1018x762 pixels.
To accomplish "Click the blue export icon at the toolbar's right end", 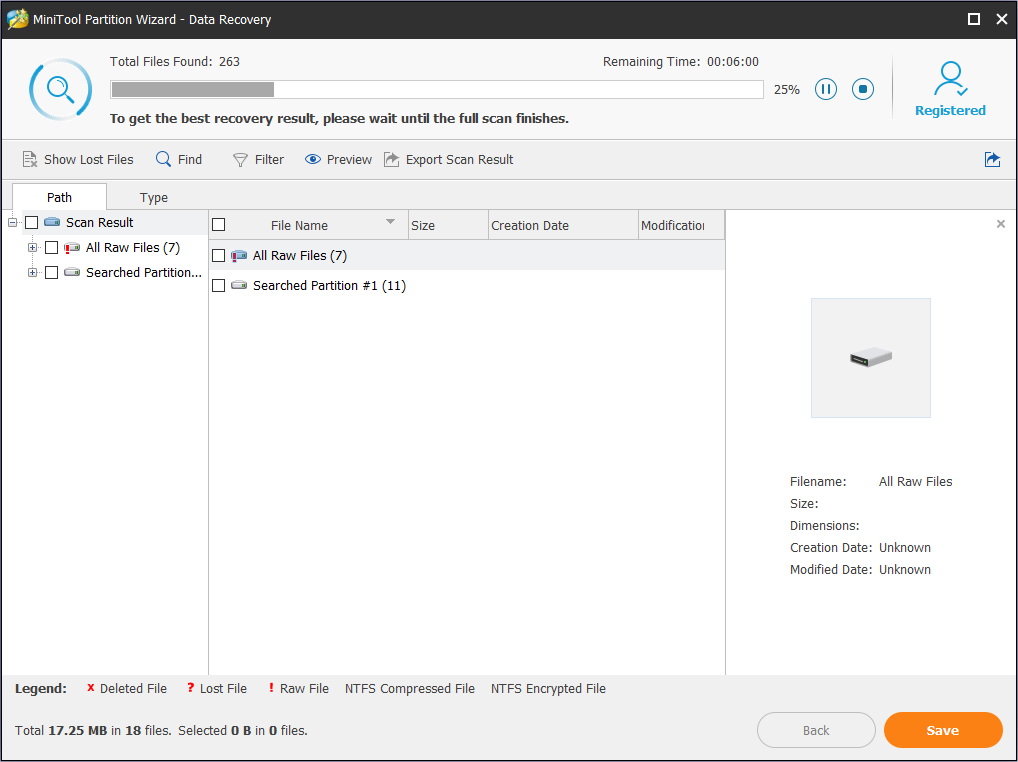I will click(x=992, y=159).
